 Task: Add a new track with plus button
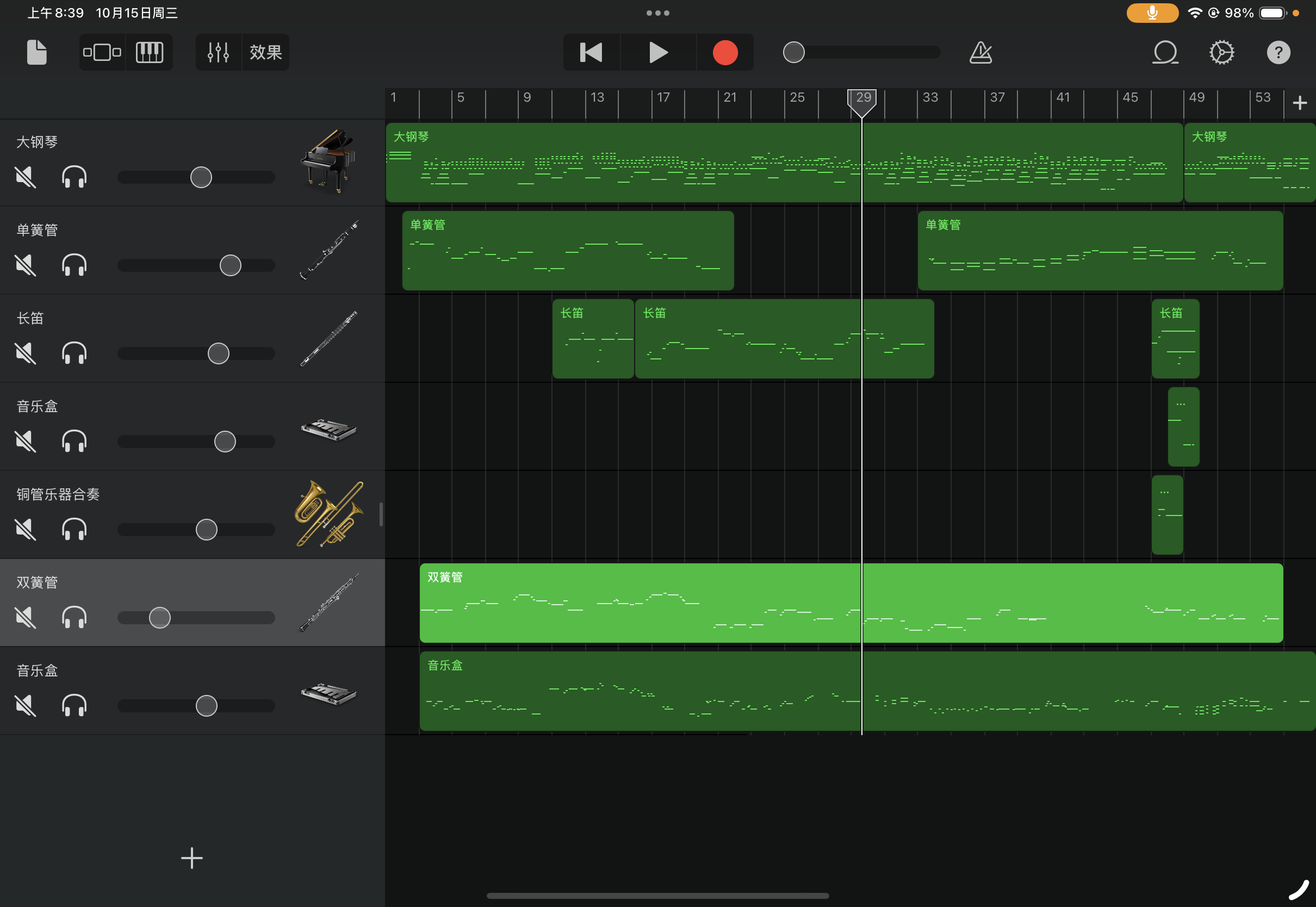point(192,858)
